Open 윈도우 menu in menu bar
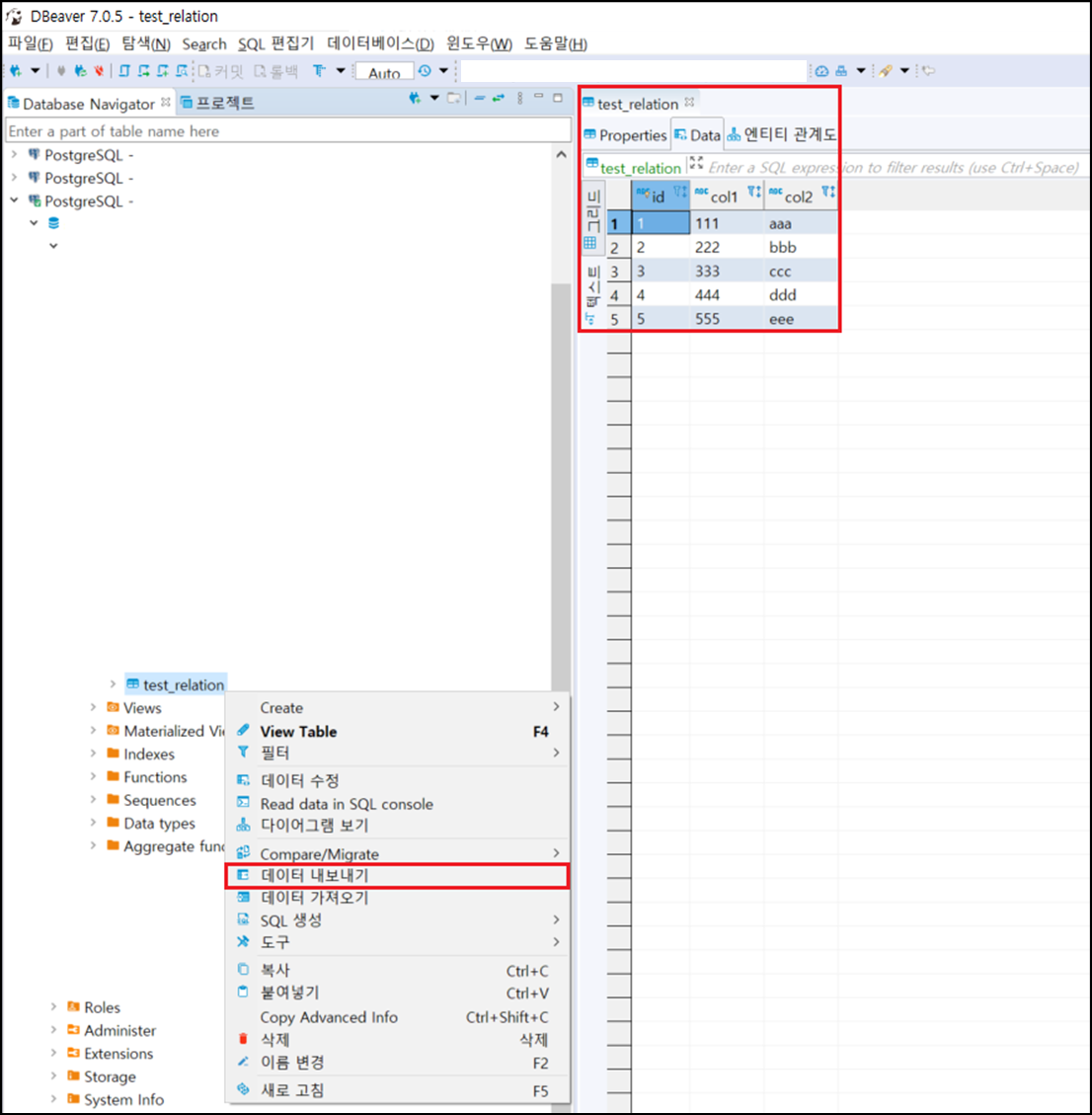 coord(479,43)
